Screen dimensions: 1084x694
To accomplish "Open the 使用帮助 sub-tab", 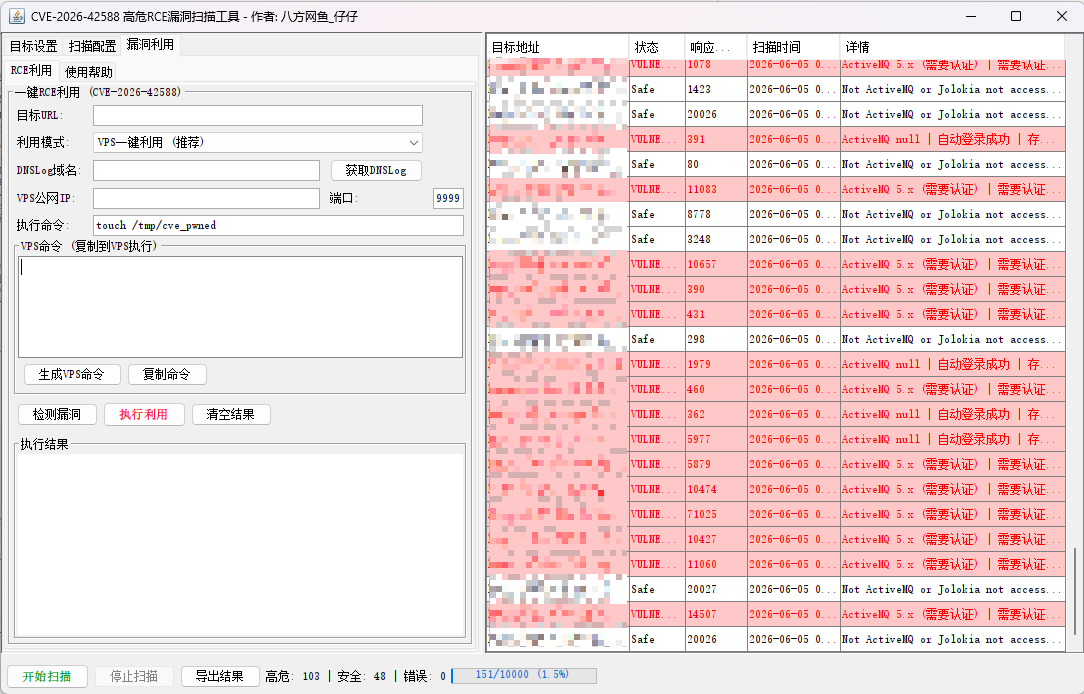I will (88, 72).
